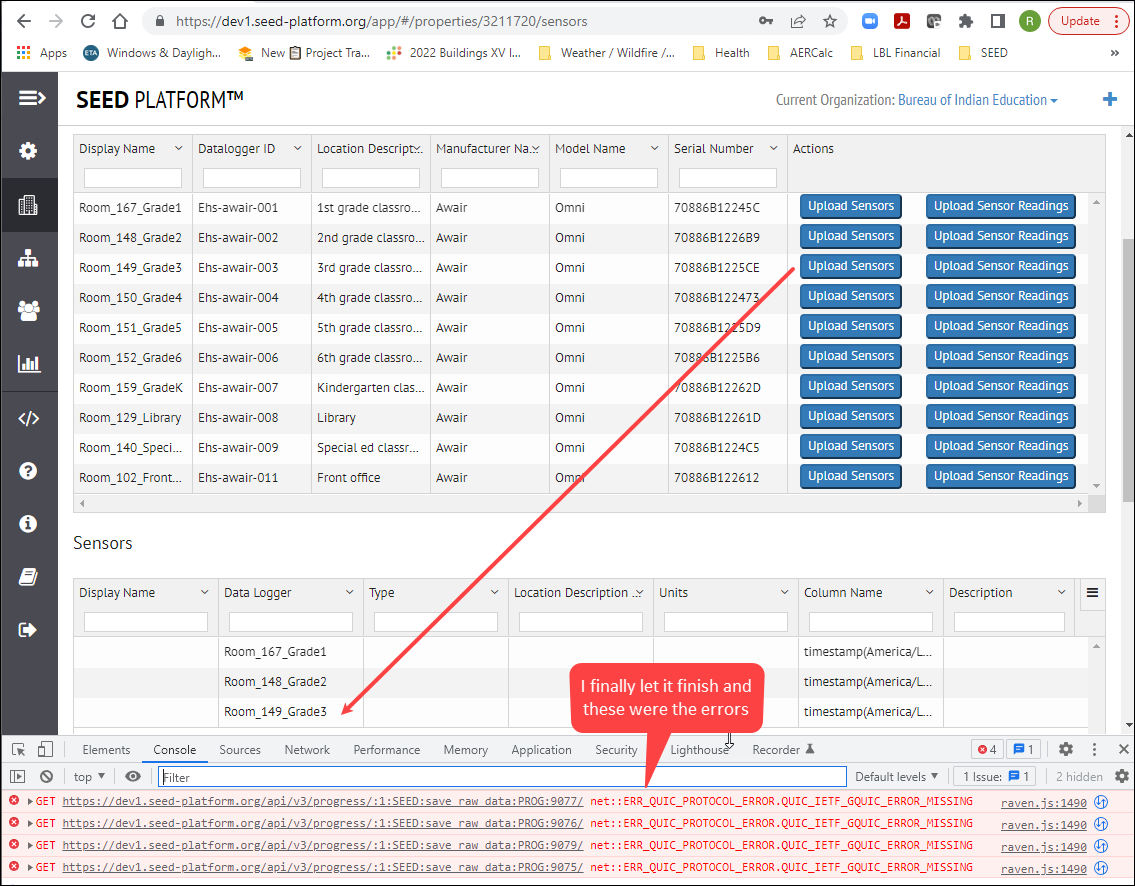The height and width of the screenshot is (886, 1135).
Task: Switch to the Network tab in DevTools
Action: (x=307, y=749)
